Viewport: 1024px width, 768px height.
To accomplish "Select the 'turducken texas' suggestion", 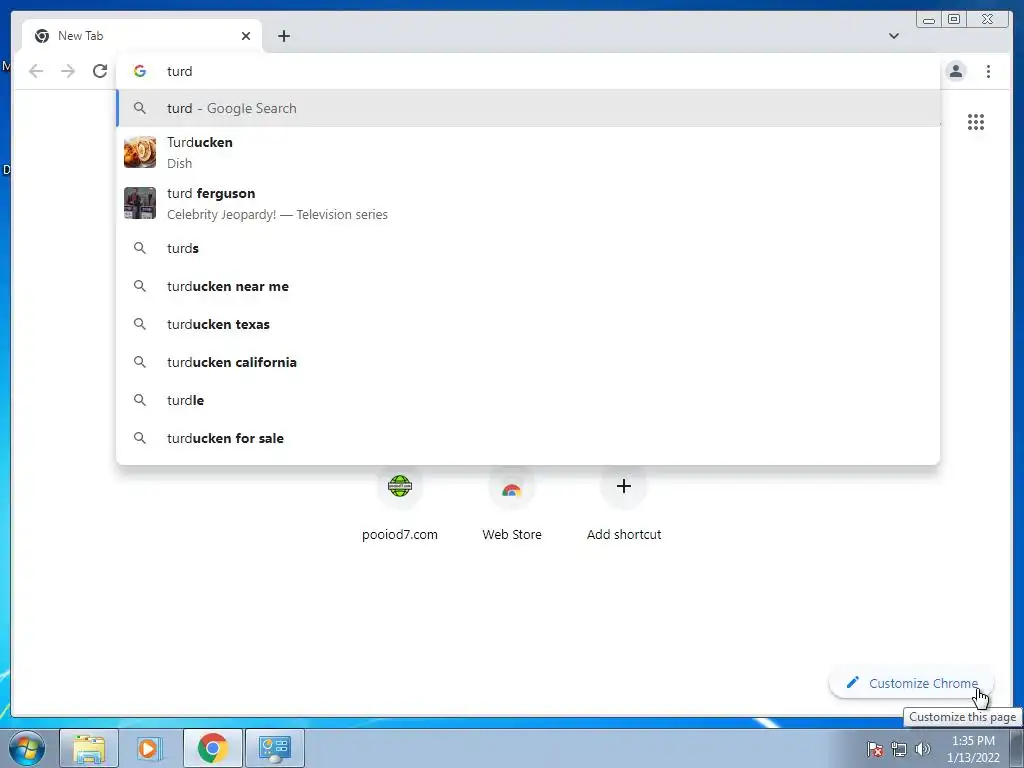I will click(x=528, y=324).
